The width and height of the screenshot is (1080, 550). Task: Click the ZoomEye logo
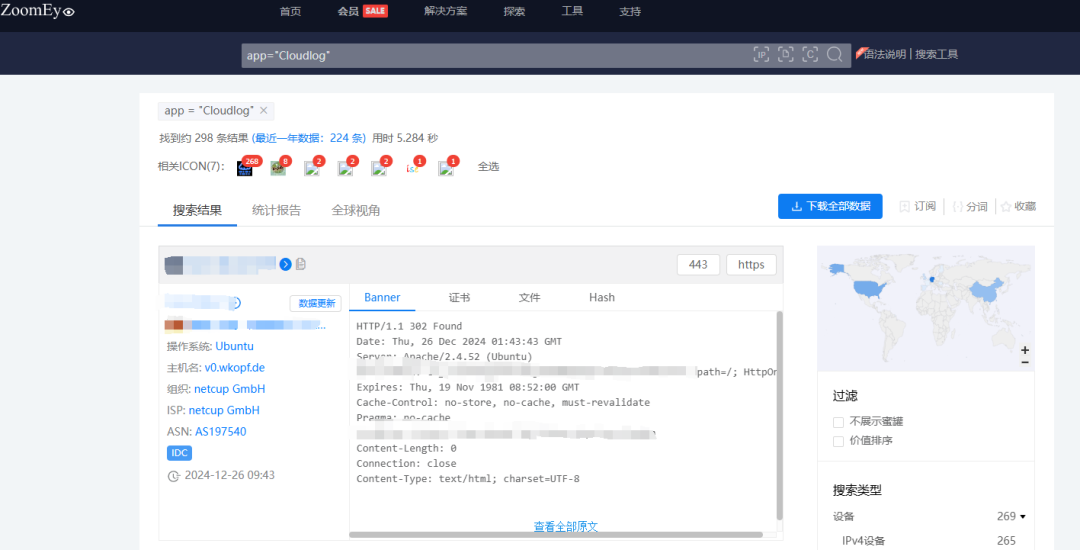click(x=37, y=10)
